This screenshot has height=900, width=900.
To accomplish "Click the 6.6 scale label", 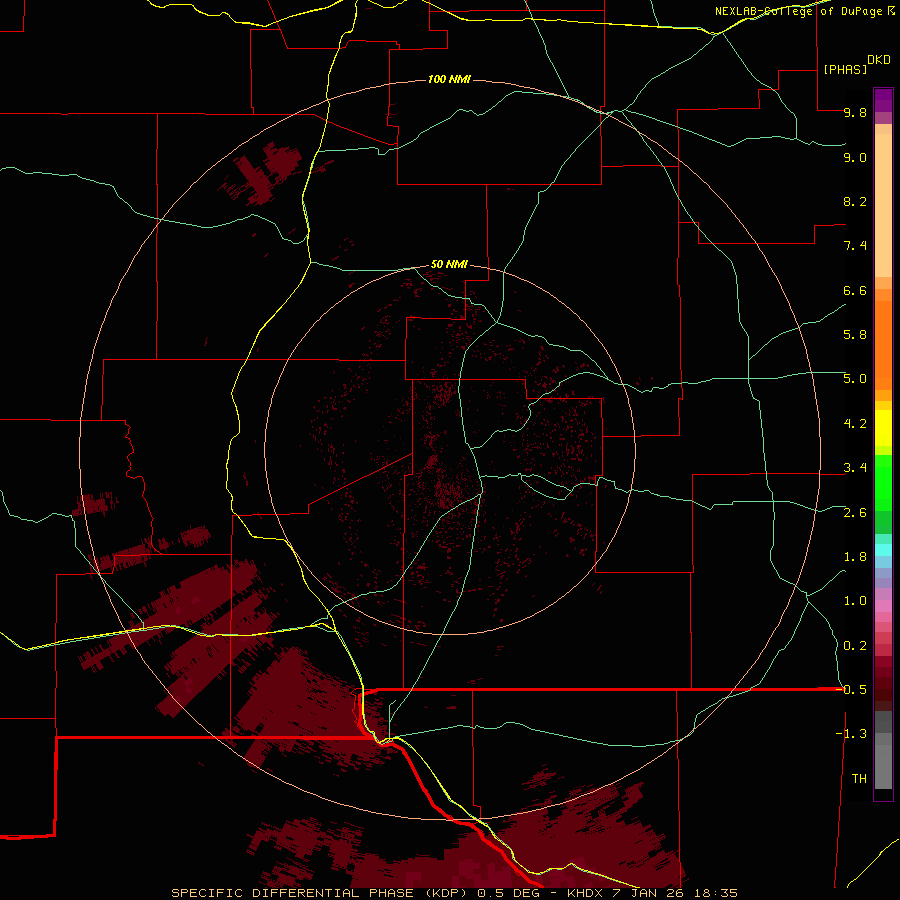I will coord(855,290).
